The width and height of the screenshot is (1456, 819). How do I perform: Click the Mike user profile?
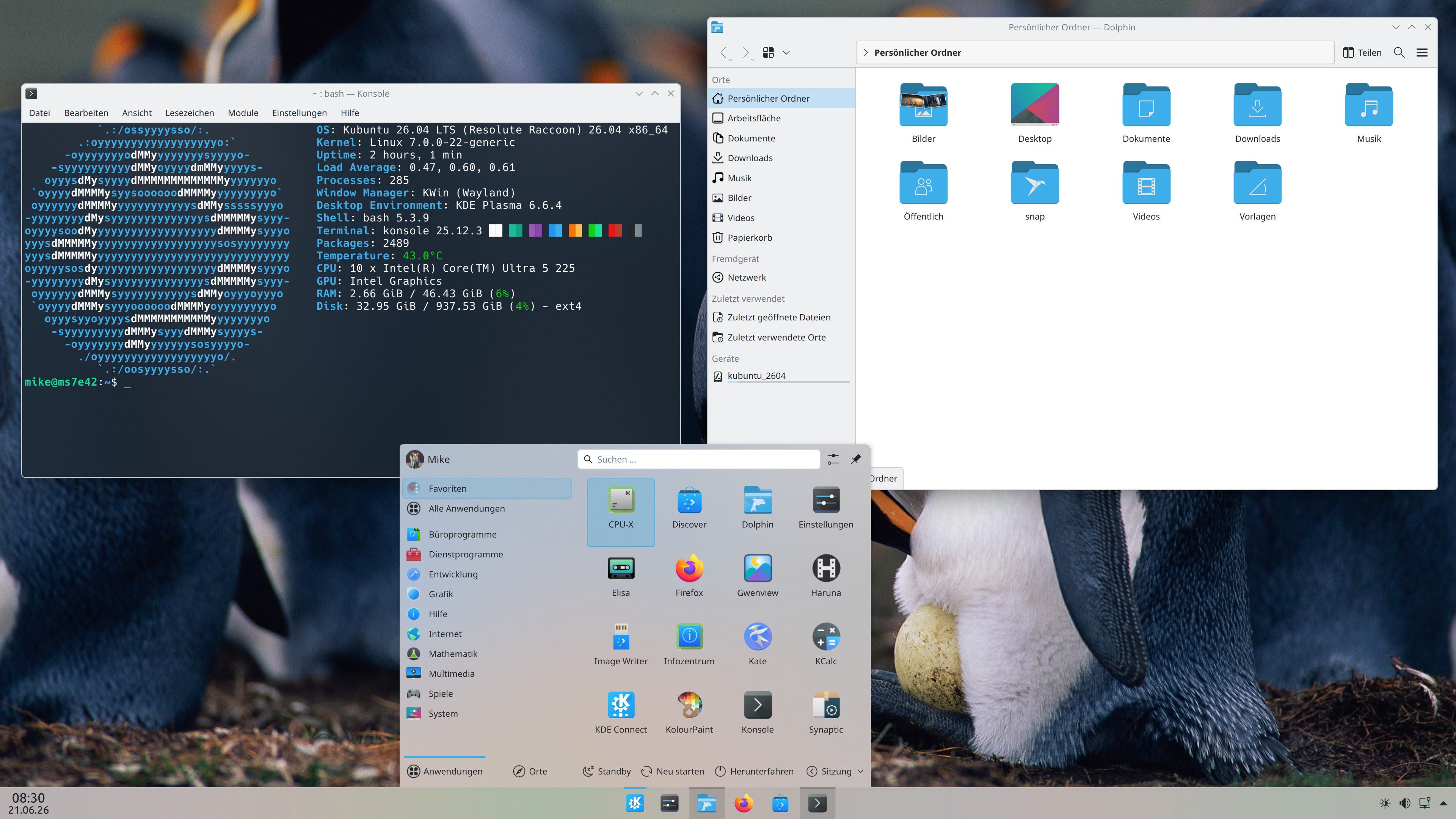[x=428, y=459]
